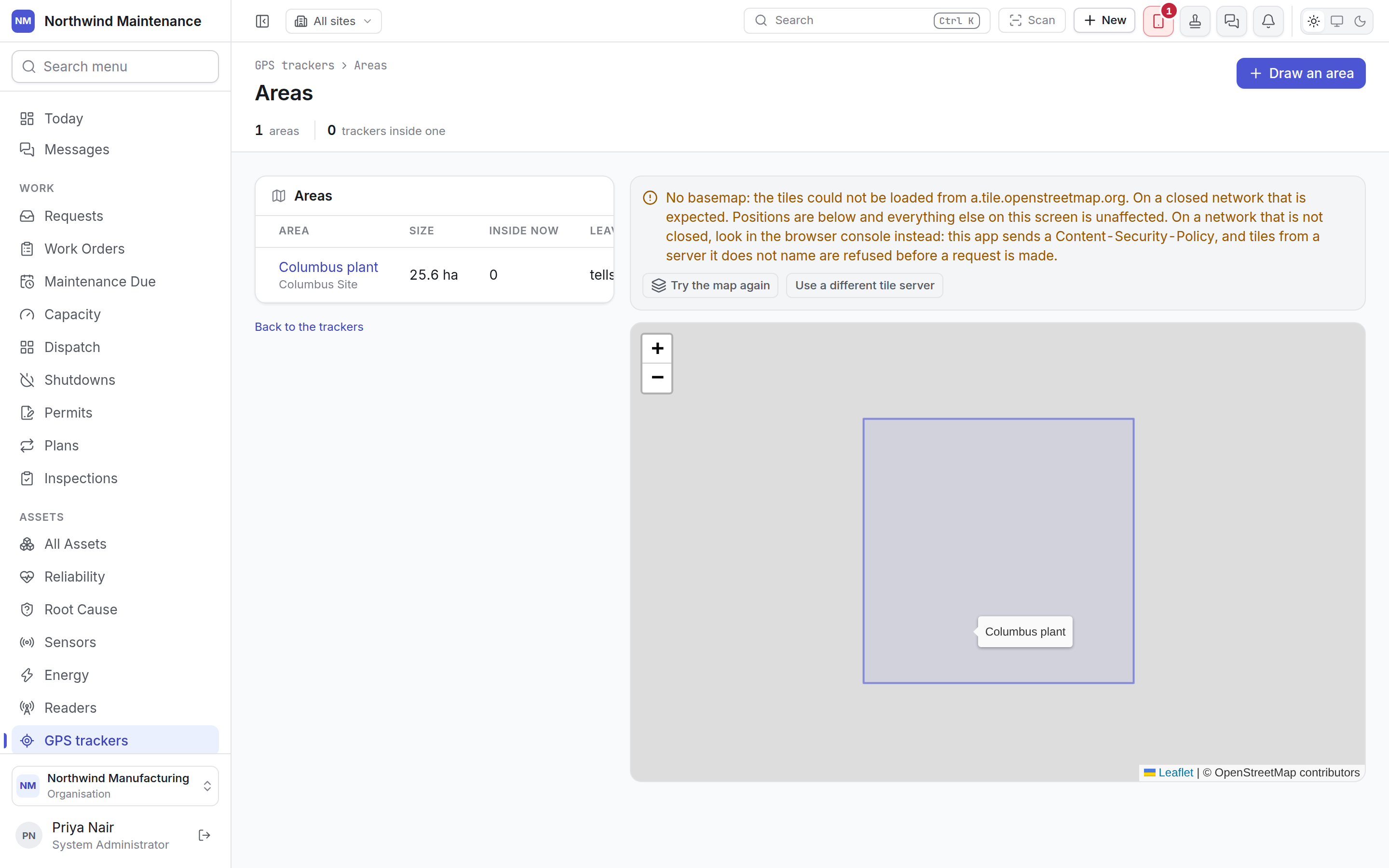Open Permits icon item
1389x868 pixels.
tap(115, 412)
